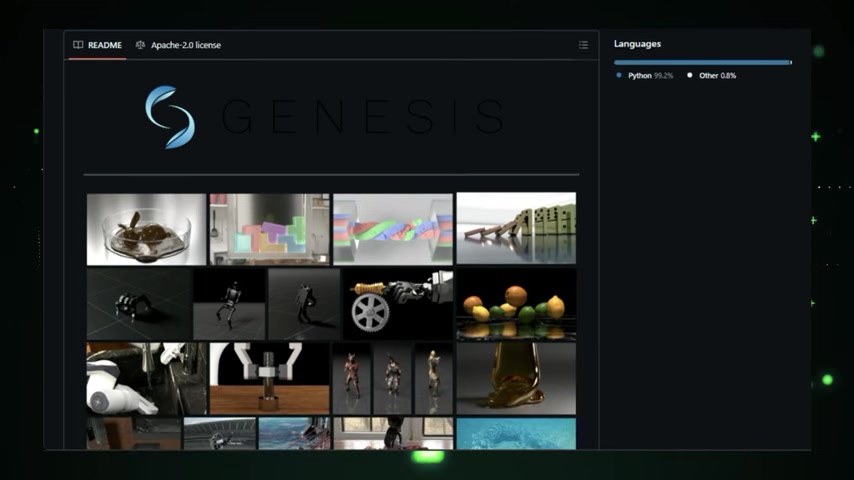Open the README tab
This screenshot has width=854, height=480.
point(97,45)
